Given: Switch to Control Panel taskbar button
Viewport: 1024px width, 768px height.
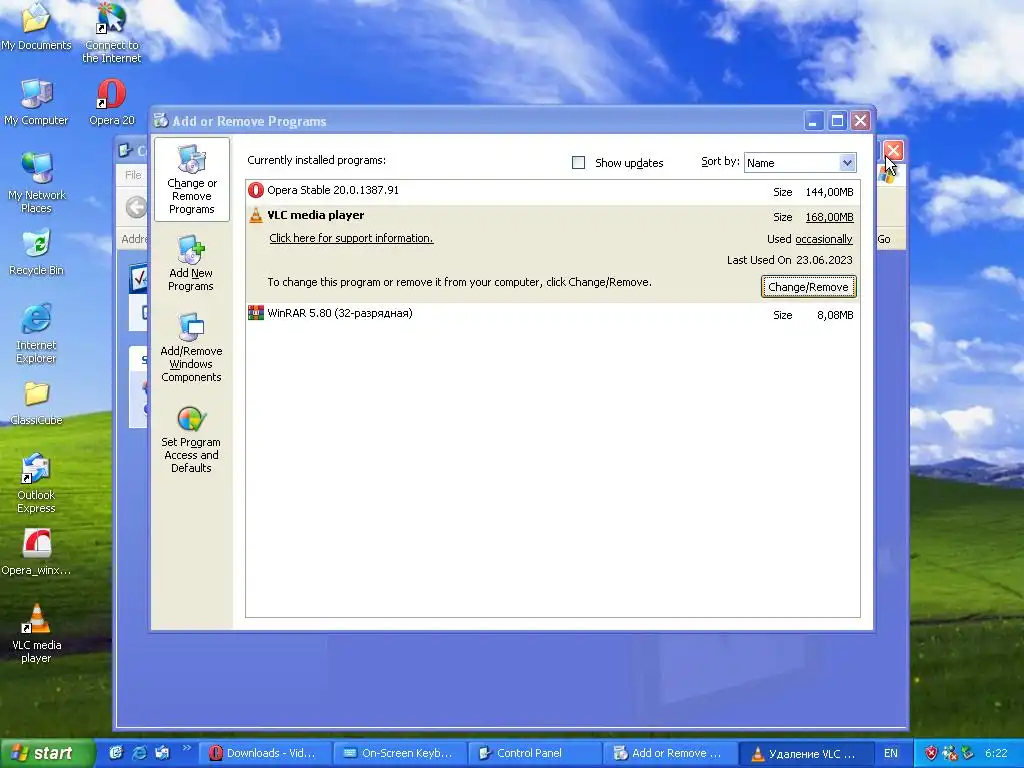Looking at the screenshot, I should tap(534, 753).
